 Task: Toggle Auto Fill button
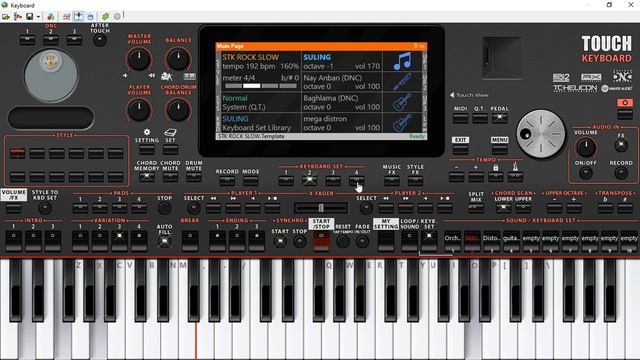click(x=164, y=241)
